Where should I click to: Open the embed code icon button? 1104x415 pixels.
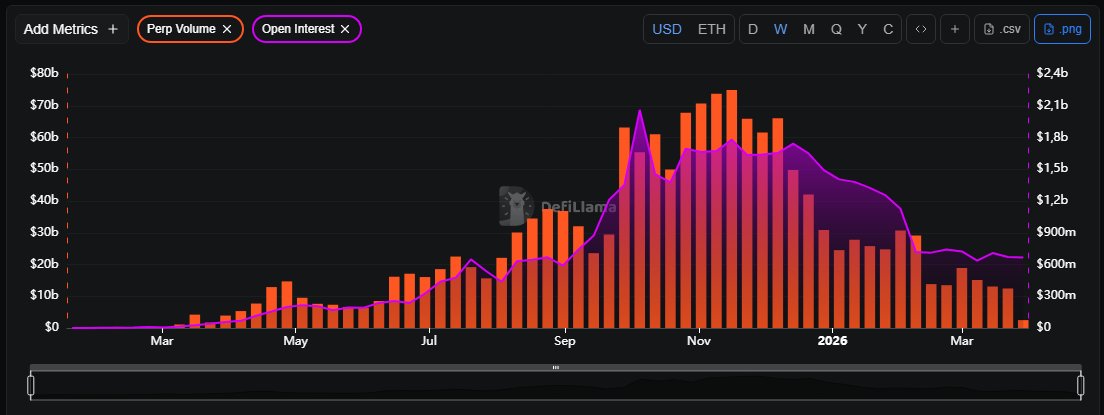(920, 29)
